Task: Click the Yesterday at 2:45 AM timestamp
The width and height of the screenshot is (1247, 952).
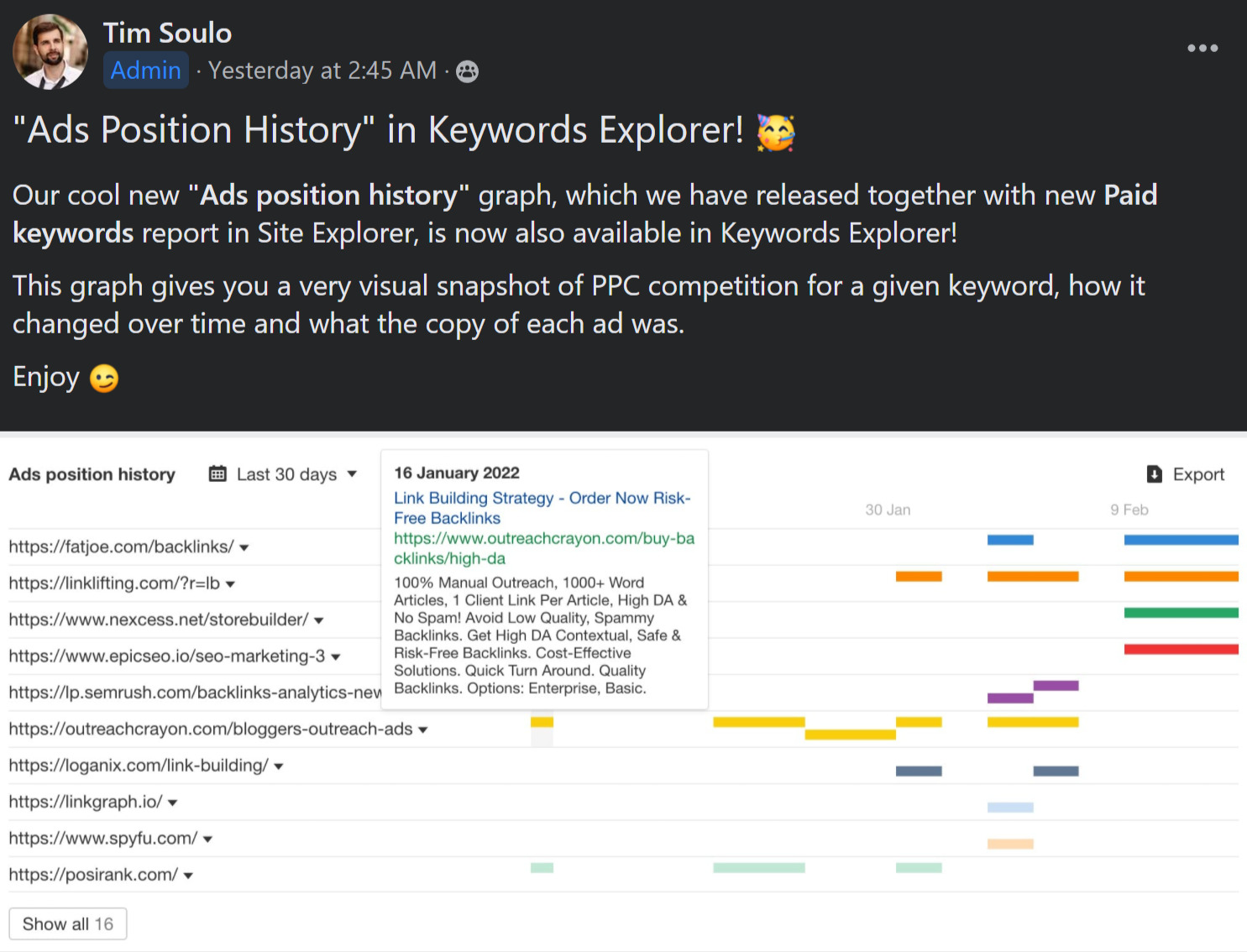Action: point(323,71)
